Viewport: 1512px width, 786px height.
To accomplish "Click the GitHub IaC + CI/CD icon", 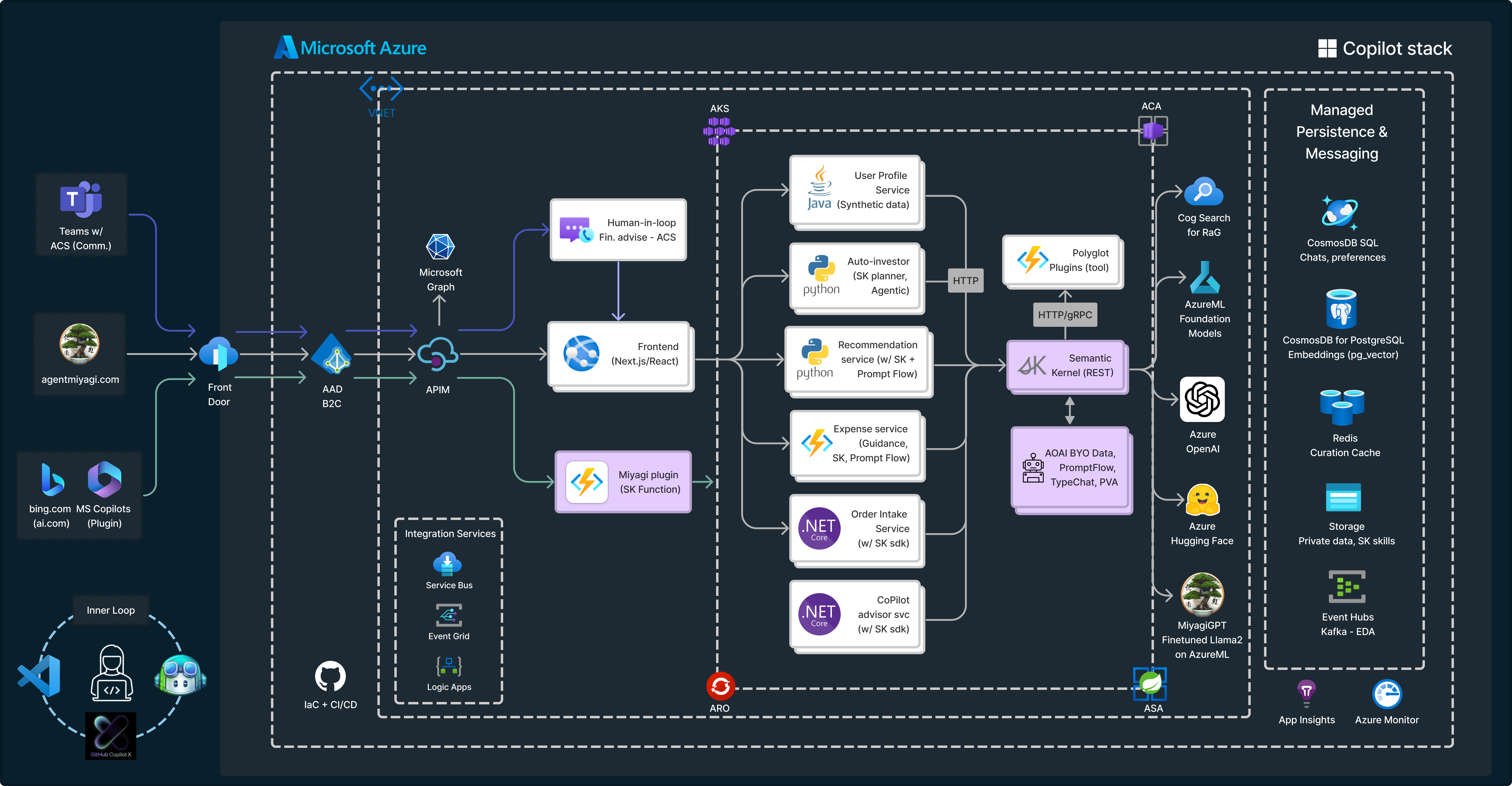I will coord(330,676).
